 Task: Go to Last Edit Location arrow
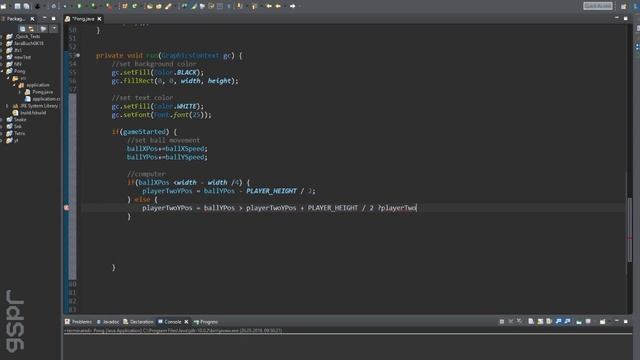point(269,6)
